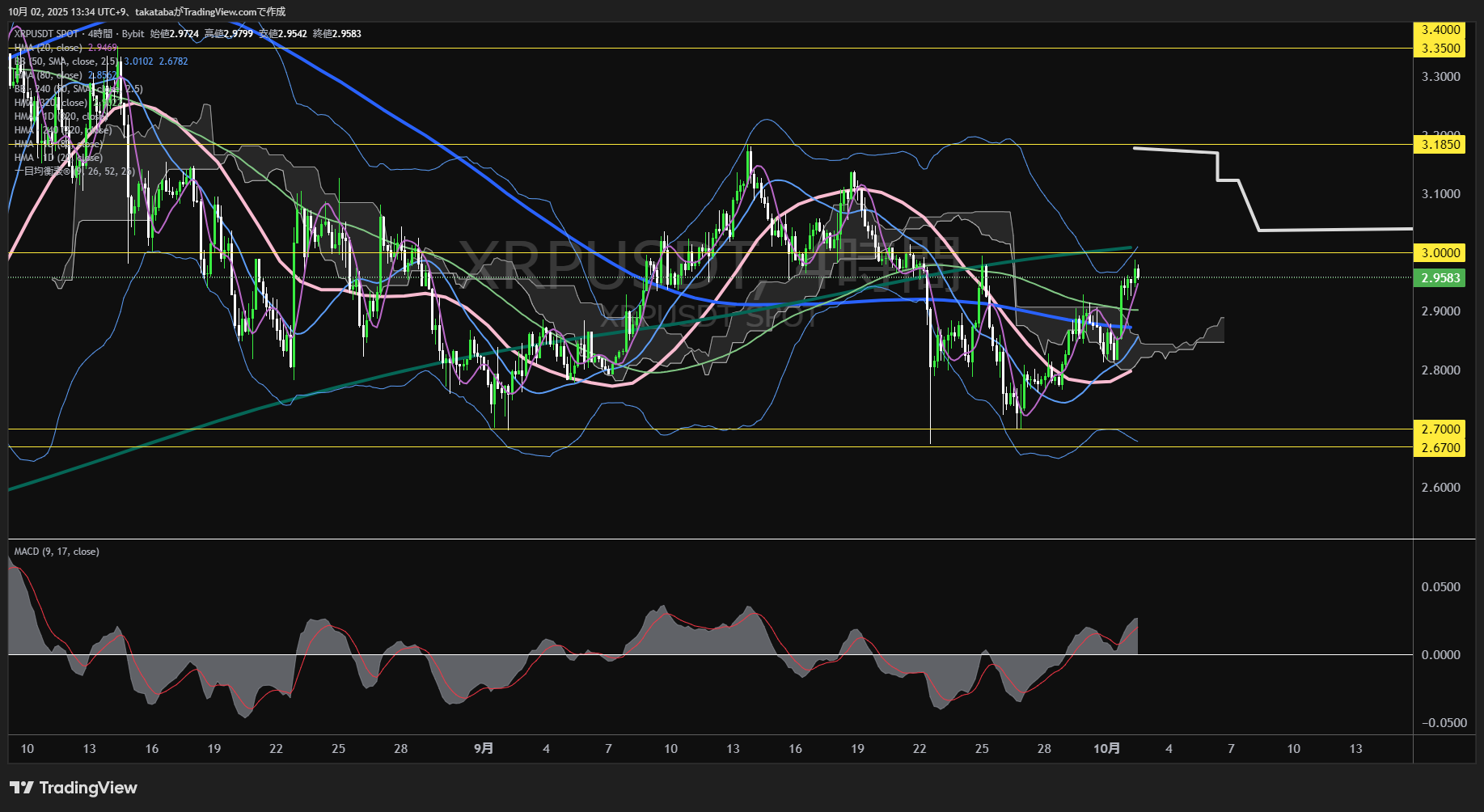Select the BB (50, SMA, close, 2.5) legend
1484x812 pixels.
coord(66,61)
